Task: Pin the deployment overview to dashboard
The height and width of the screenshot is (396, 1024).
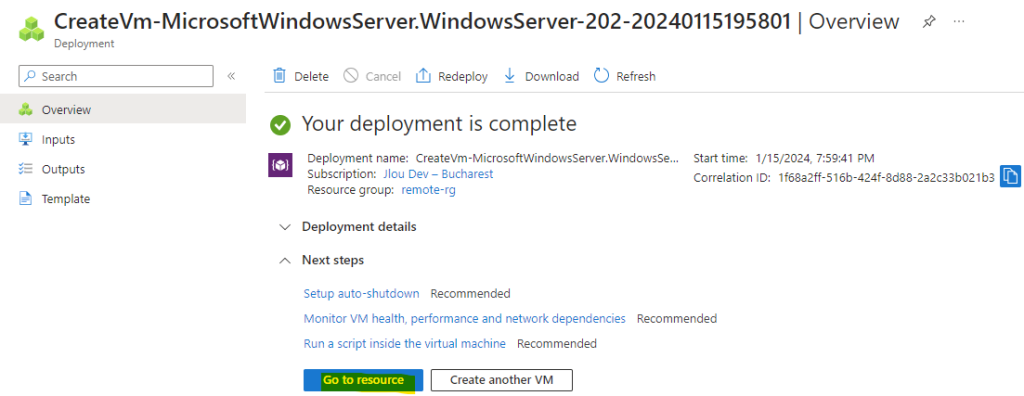Action: 928,22
